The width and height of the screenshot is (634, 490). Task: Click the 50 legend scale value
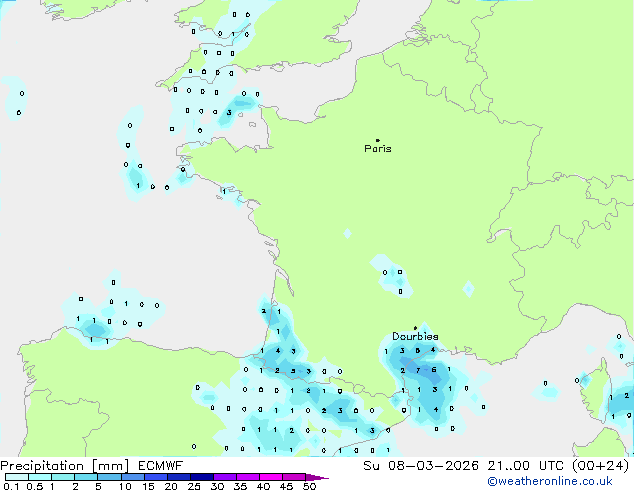(x=309, y=486)
